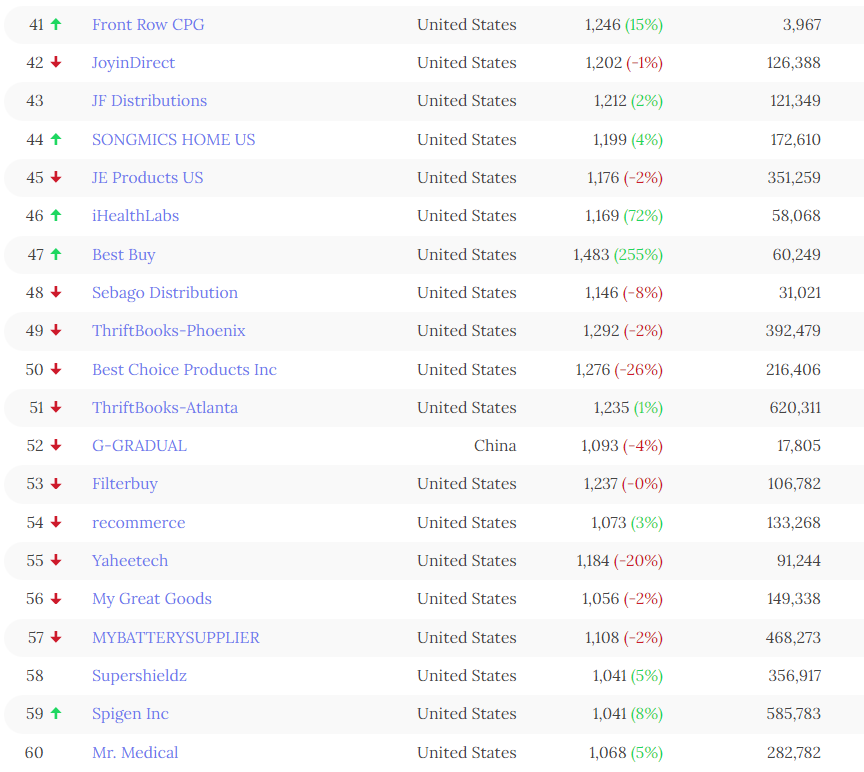Select the 620,311 total for ThriftBooks-Atlanta
Image resolution: width=864 pixels, height=772 pixels.
tap(795, 408)
